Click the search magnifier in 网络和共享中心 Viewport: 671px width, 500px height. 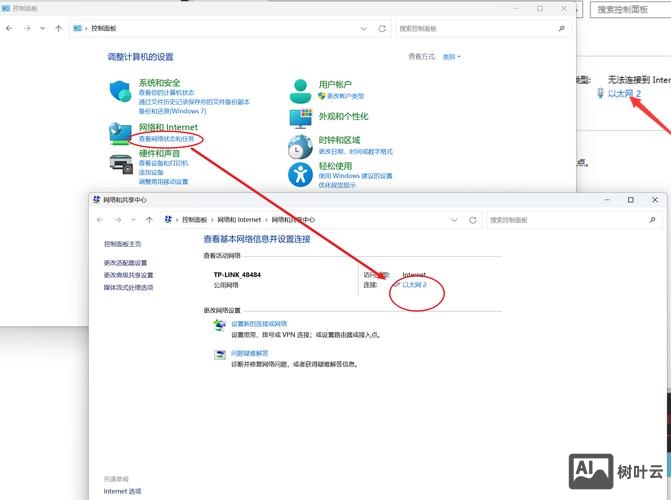(652, 220)
